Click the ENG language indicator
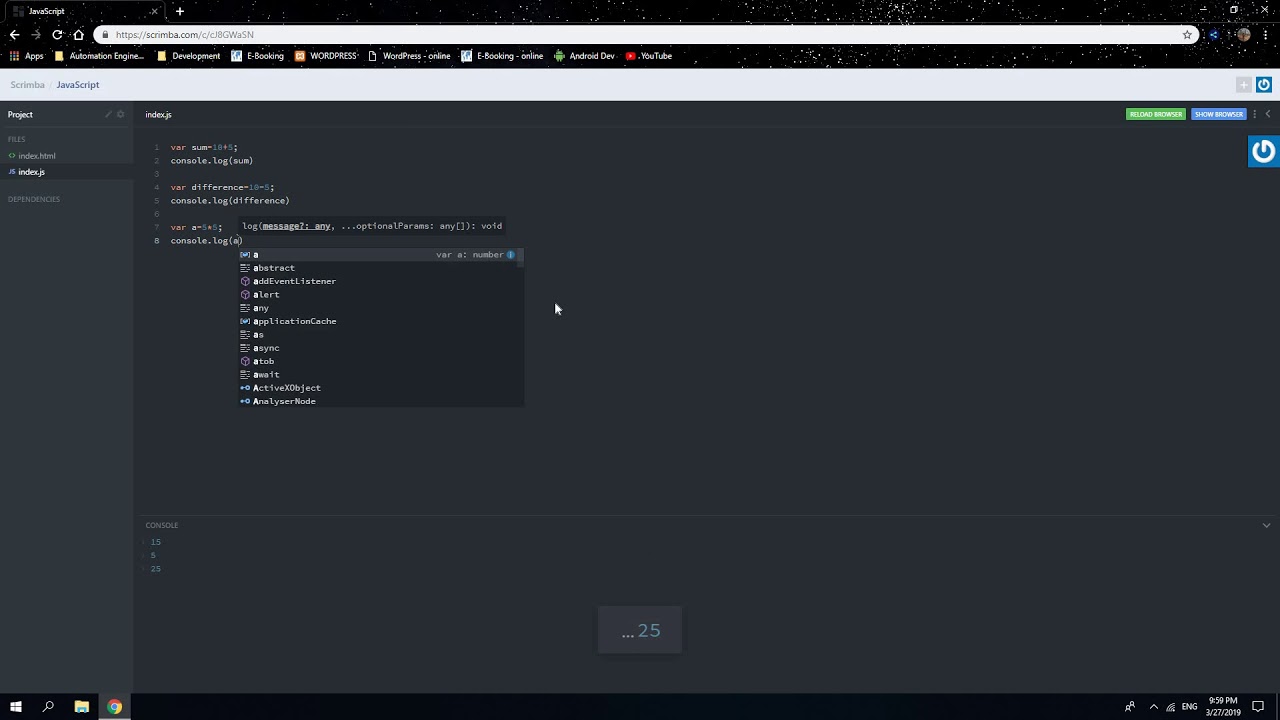Image resolution: width=1280 pixels, height=720 pixels. (1189, 707)
